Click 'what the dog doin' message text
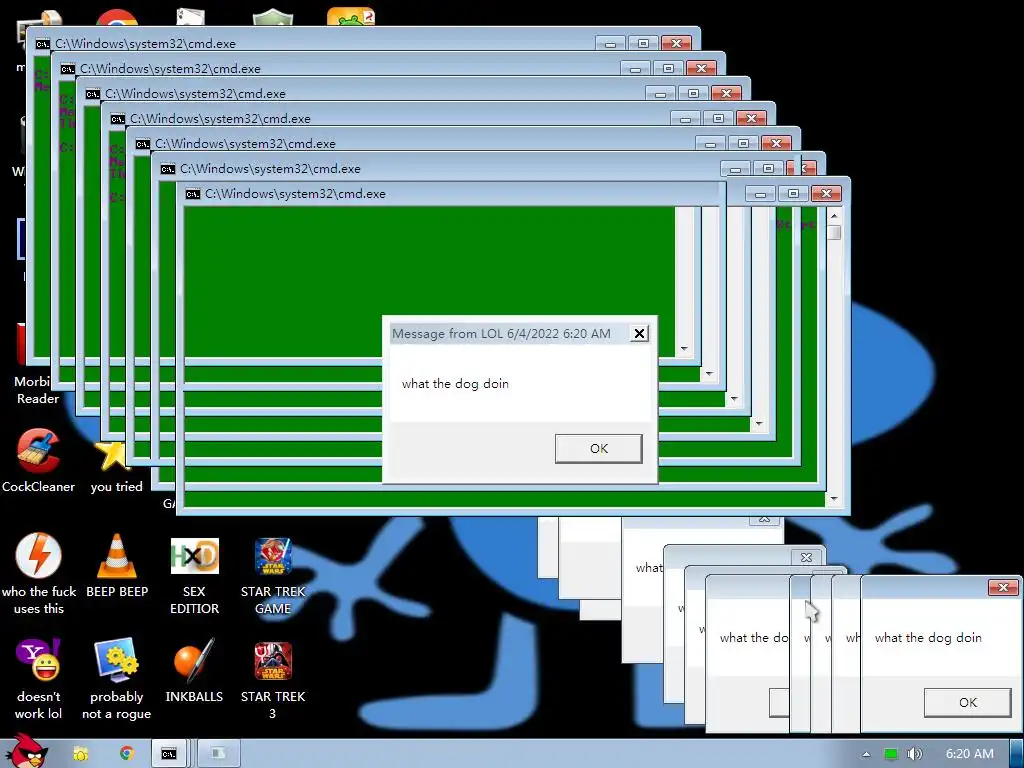 point(455,384)
